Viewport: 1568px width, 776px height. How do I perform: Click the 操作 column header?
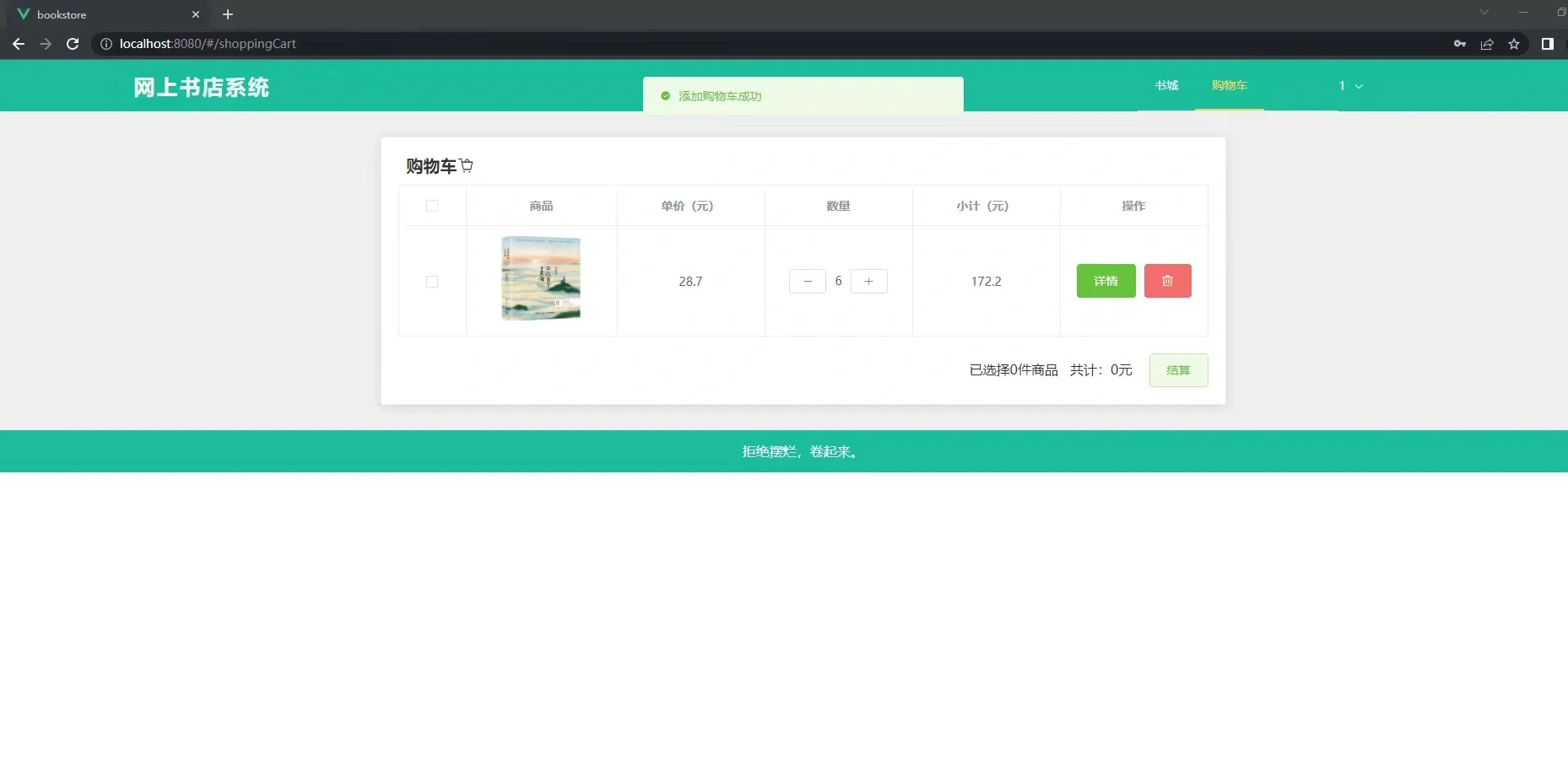tap(1133, 206)
